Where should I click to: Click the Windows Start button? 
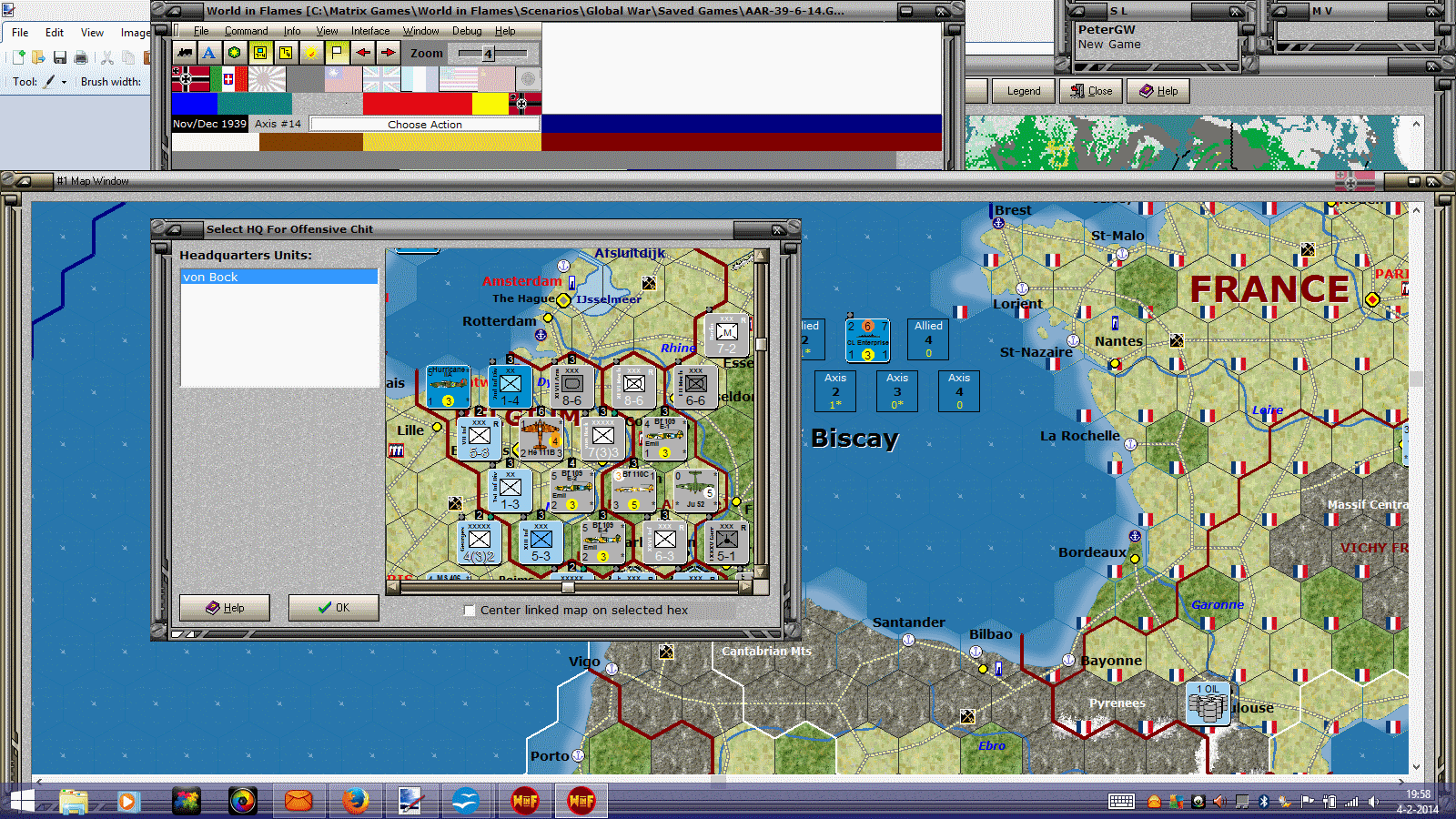tap(20, 801)
